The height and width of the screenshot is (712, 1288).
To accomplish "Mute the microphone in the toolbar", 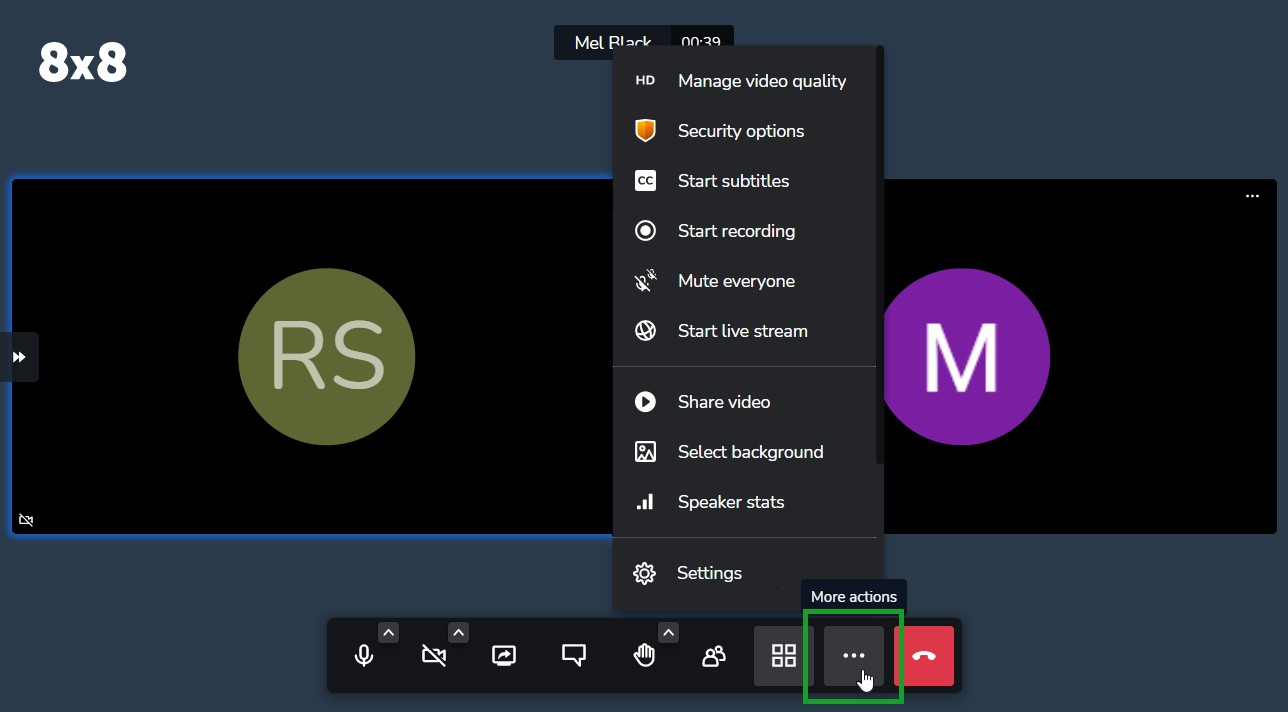I will click(364, 656).
